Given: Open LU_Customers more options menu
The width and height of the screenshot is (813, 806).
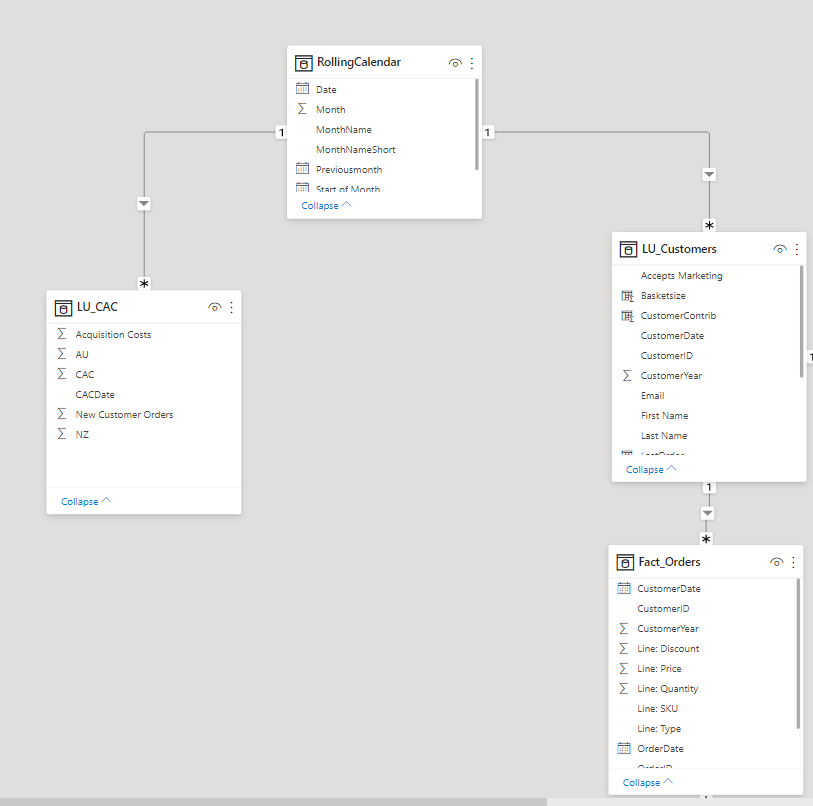Looking at the screenshot, I should (x=797, y=249).
